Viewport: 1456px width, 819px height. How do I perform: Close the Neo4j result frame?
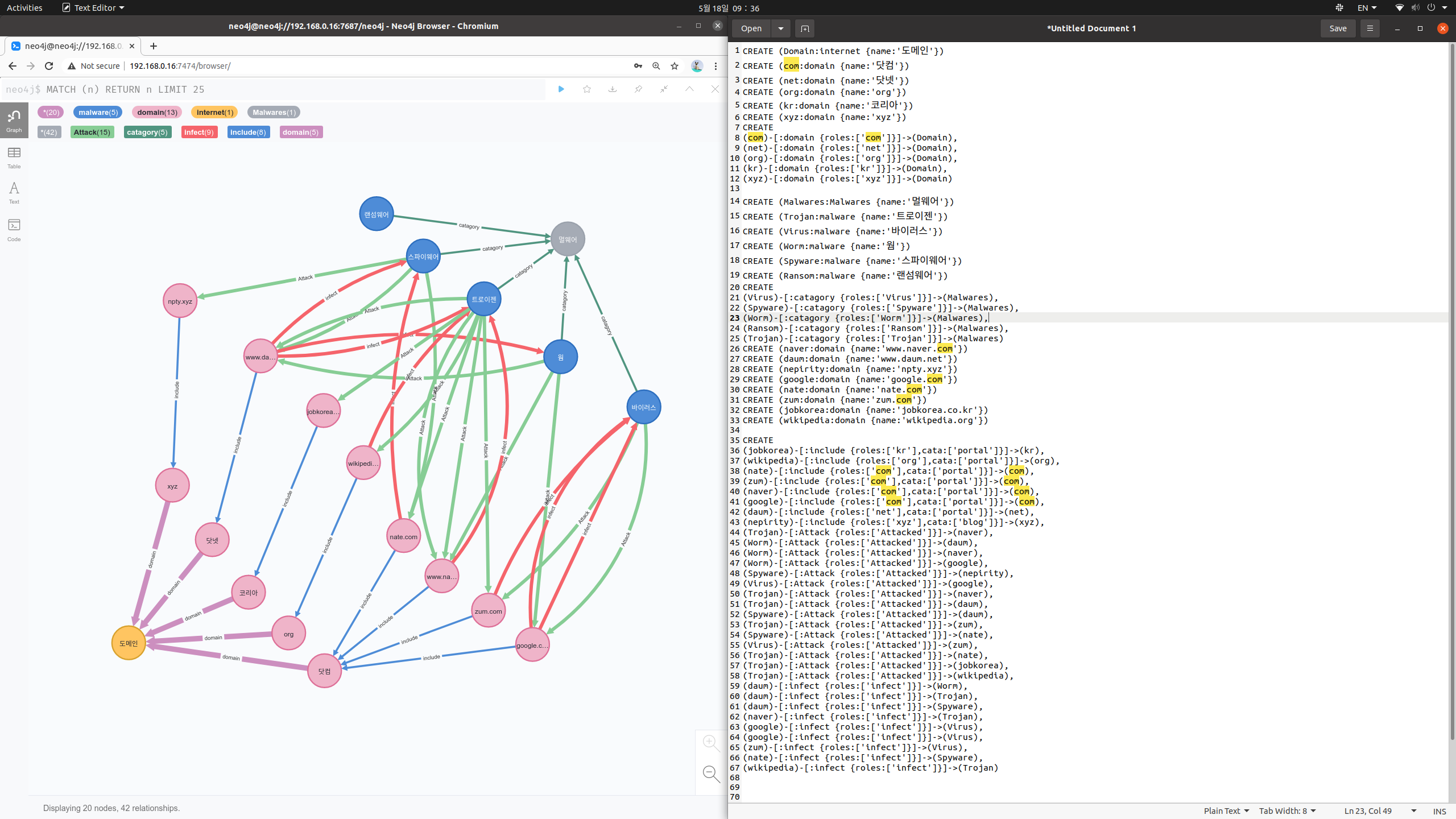[715, 89]
